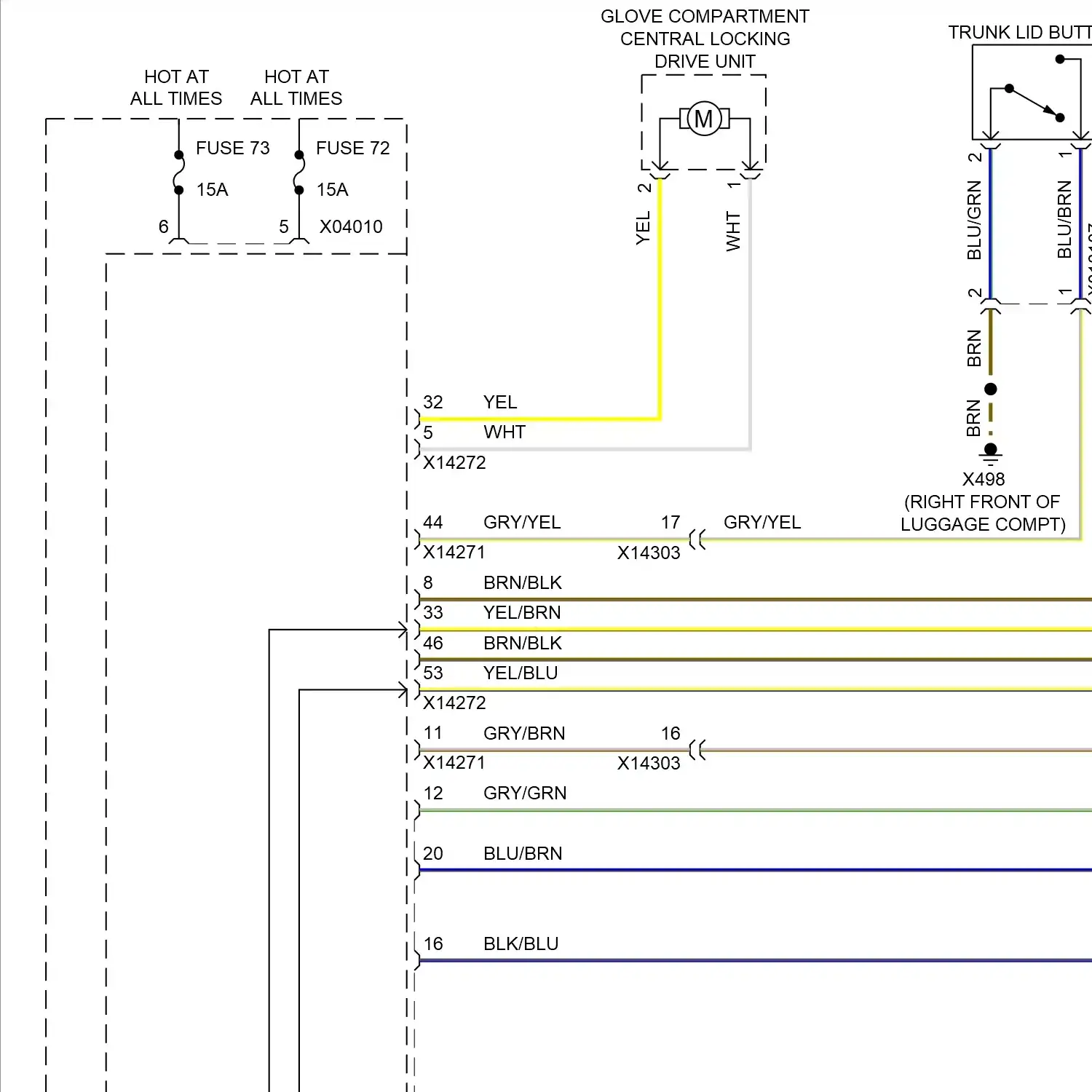Click the X498 ground label

click(984, 479)
